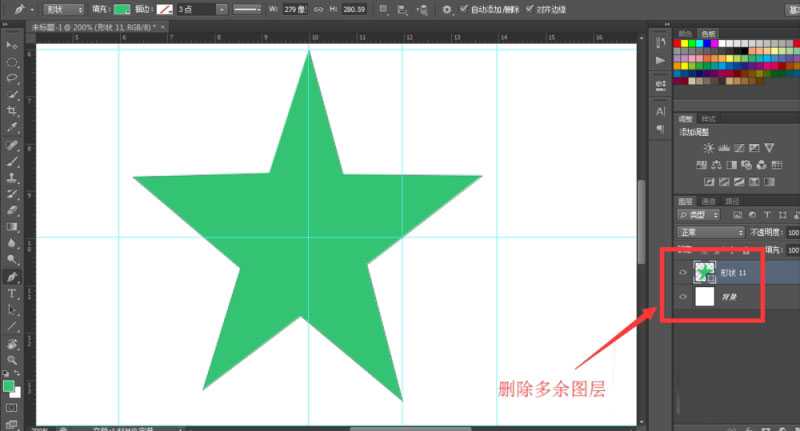Select the Clone Stamp tool
The height and width of the screenshot is (431, 800).
click(x=12, y=178)
